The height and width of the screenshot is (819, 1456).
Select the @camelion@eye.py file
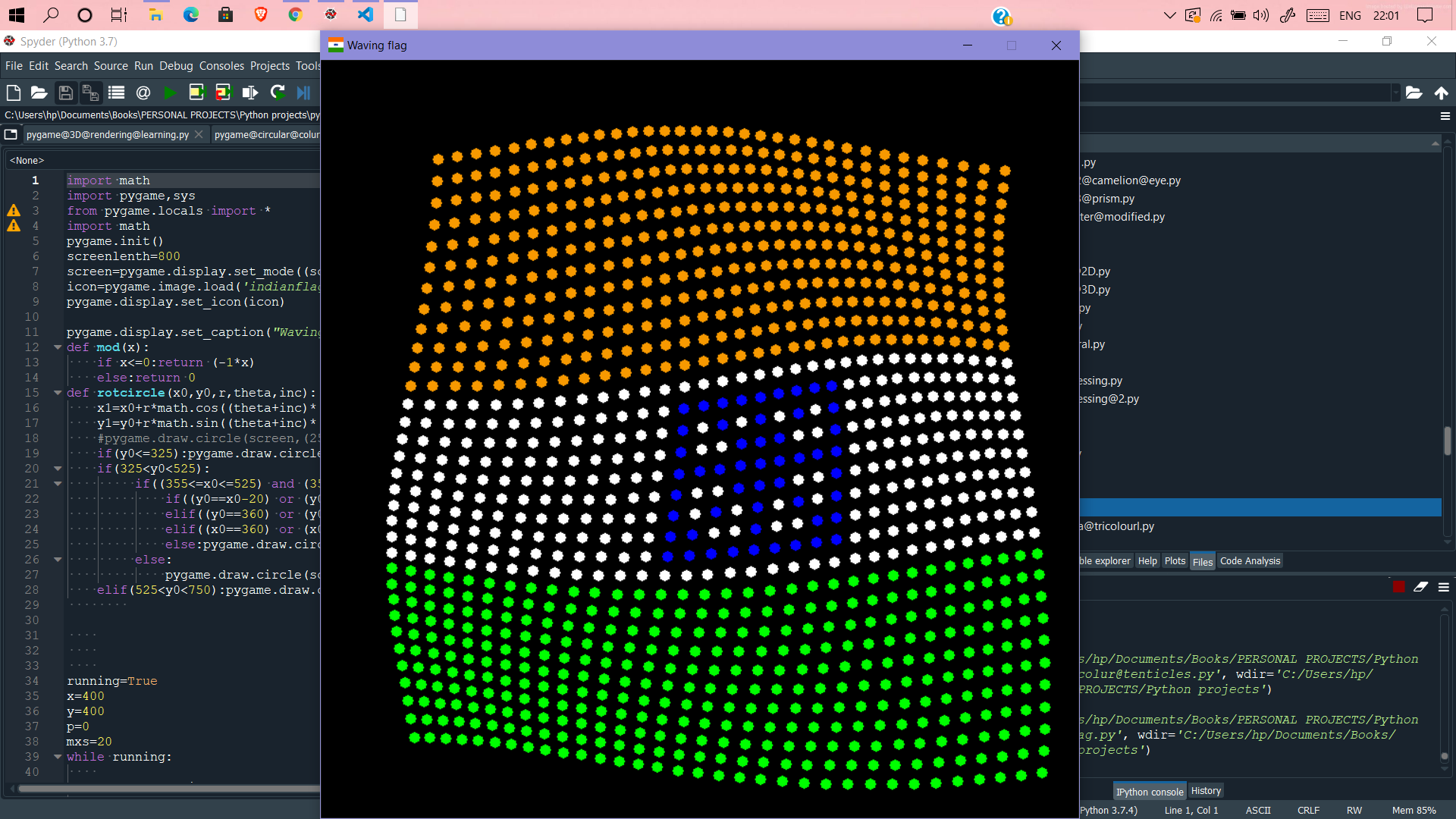[x=1130, y=180]
